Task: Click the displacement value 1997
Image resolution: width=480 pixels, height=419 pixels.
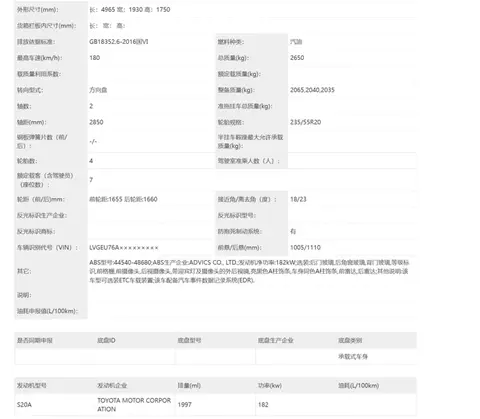Action: point(185,405)
